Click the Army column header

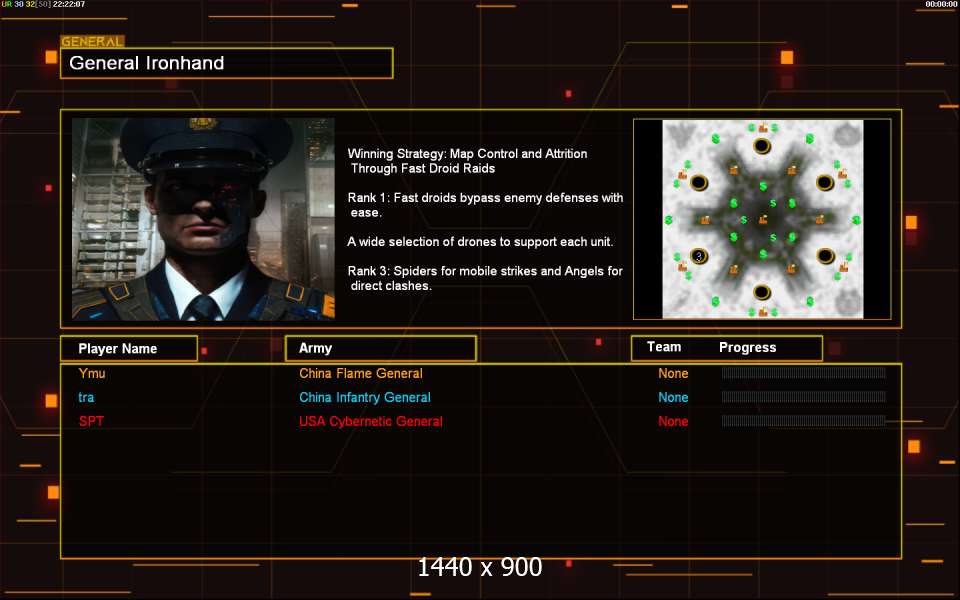tap(381, 348)
